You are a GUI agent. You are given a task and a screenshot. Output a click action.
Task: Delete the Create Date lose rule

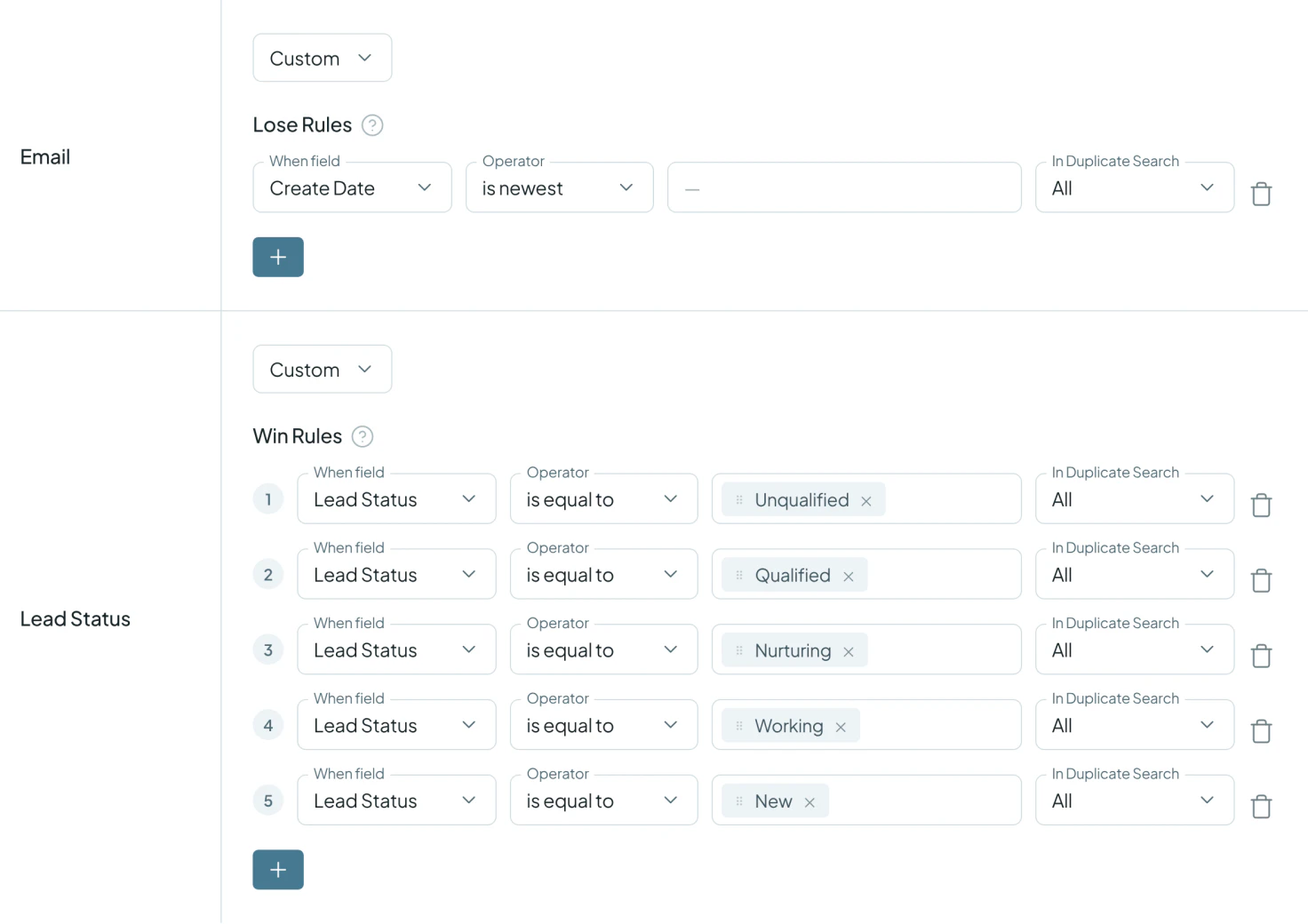(x=1261, y=194)
